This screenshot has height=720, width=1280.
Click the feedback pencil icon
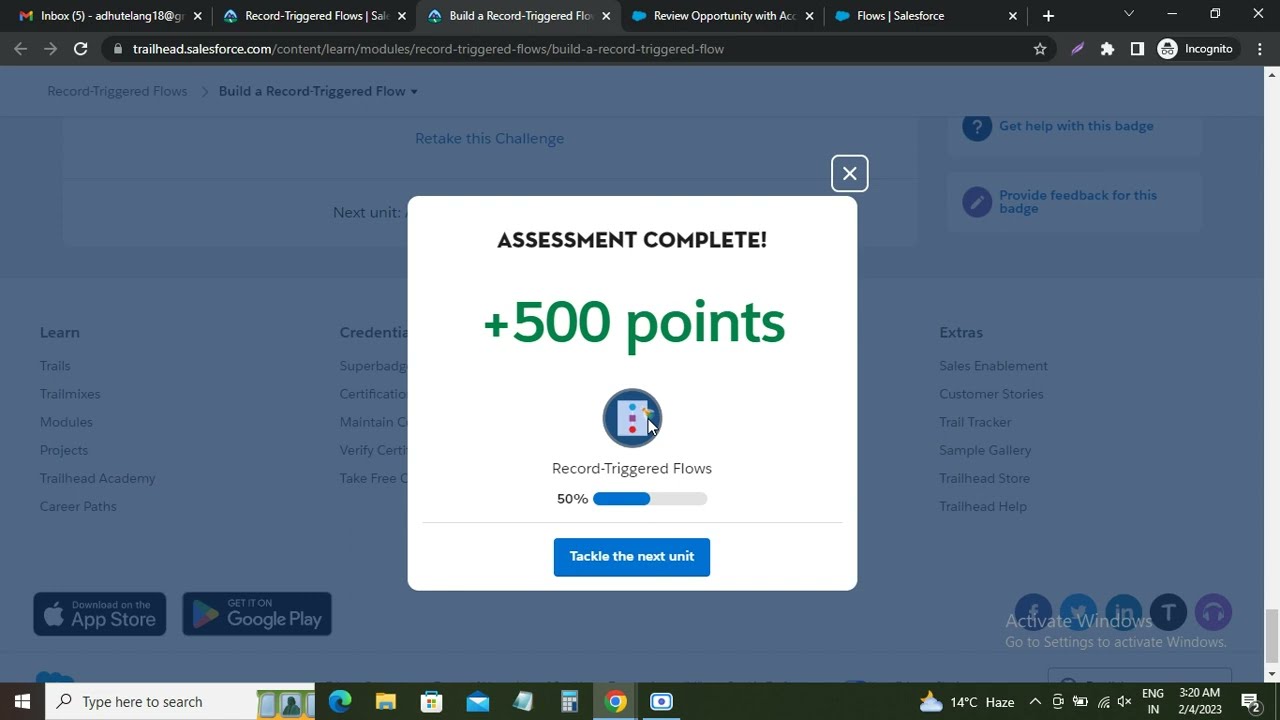(x=977, y=202)
